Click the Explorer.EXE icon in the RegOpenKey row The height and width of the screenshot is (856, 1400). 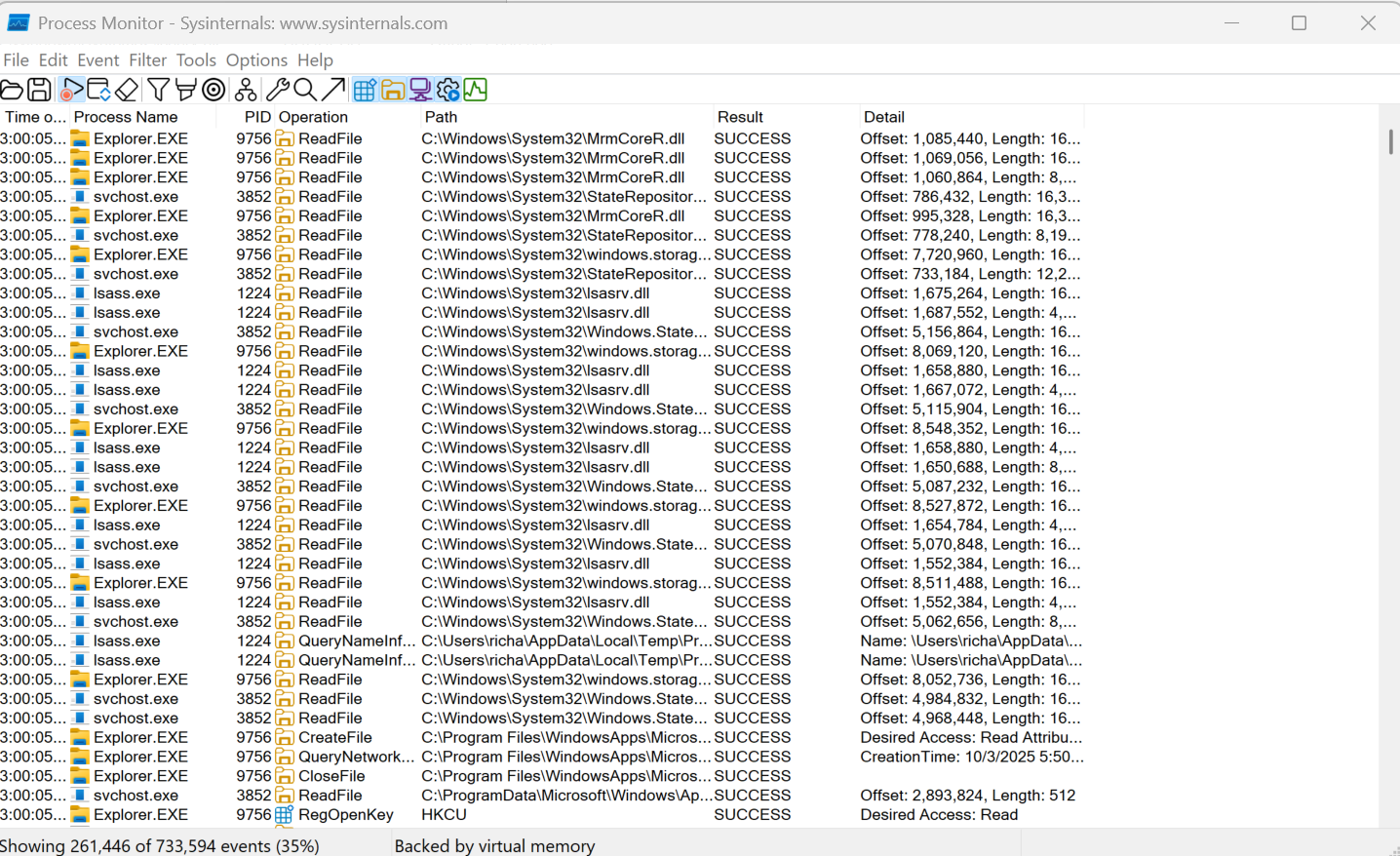pos(80,815)
